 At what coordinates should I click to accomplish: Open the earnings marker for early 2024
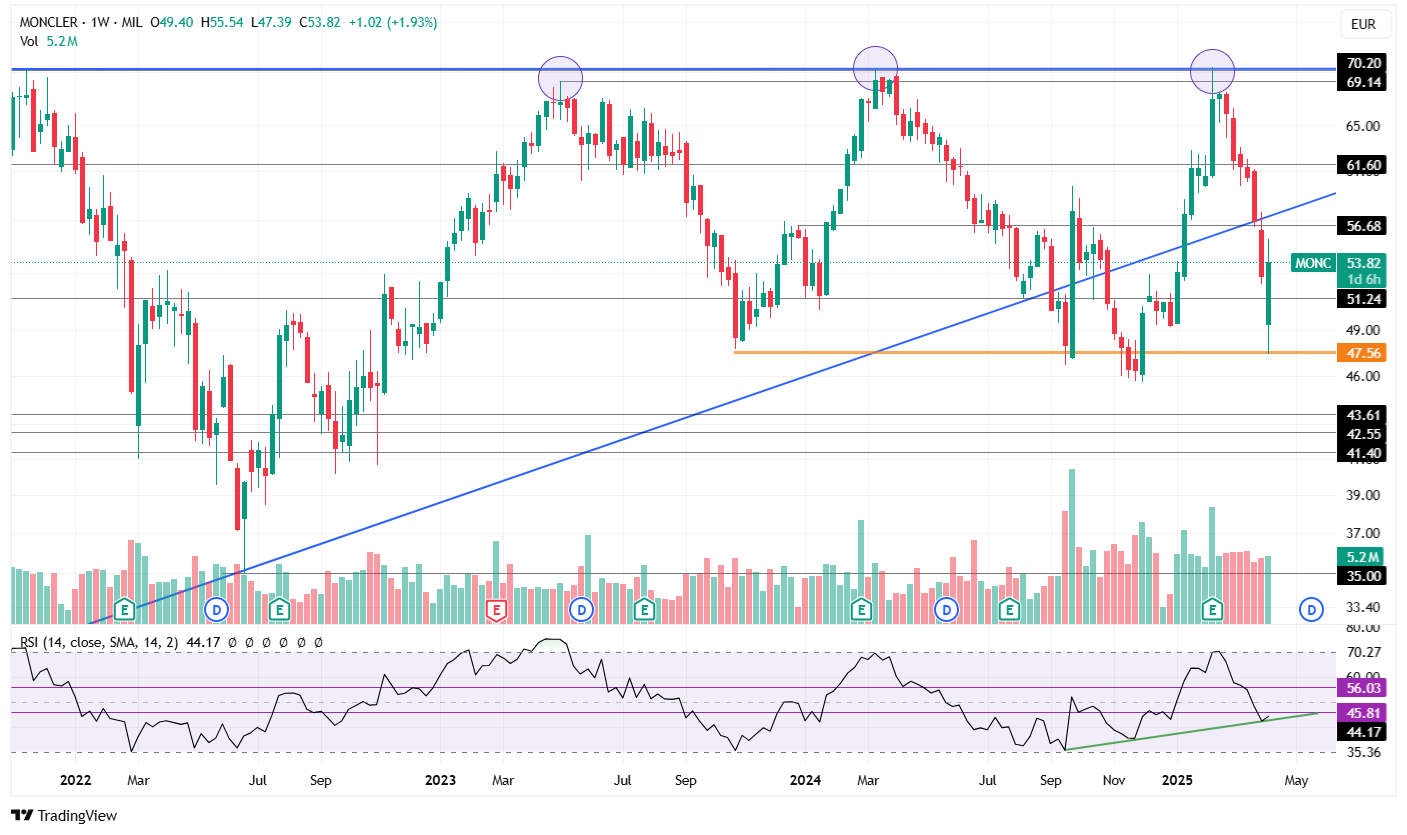pos(860,608)
